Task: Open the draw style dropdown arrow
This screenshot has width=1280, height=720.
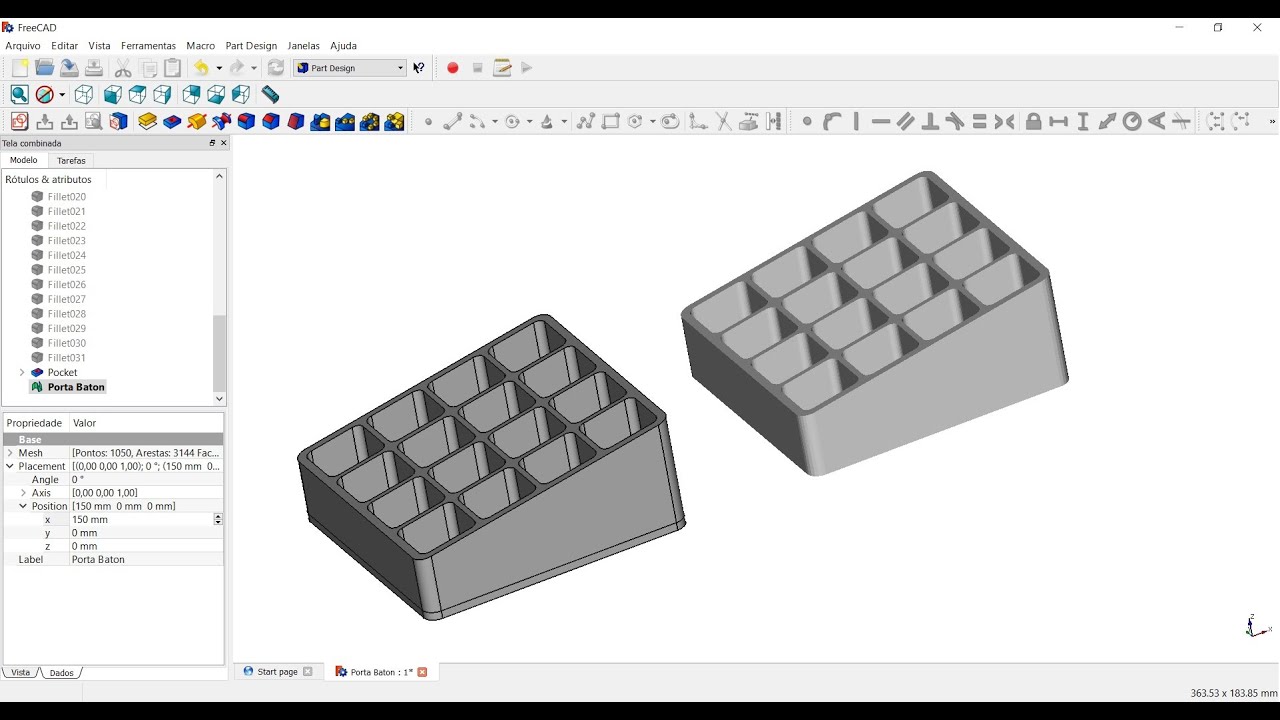Action: (62, 95)
